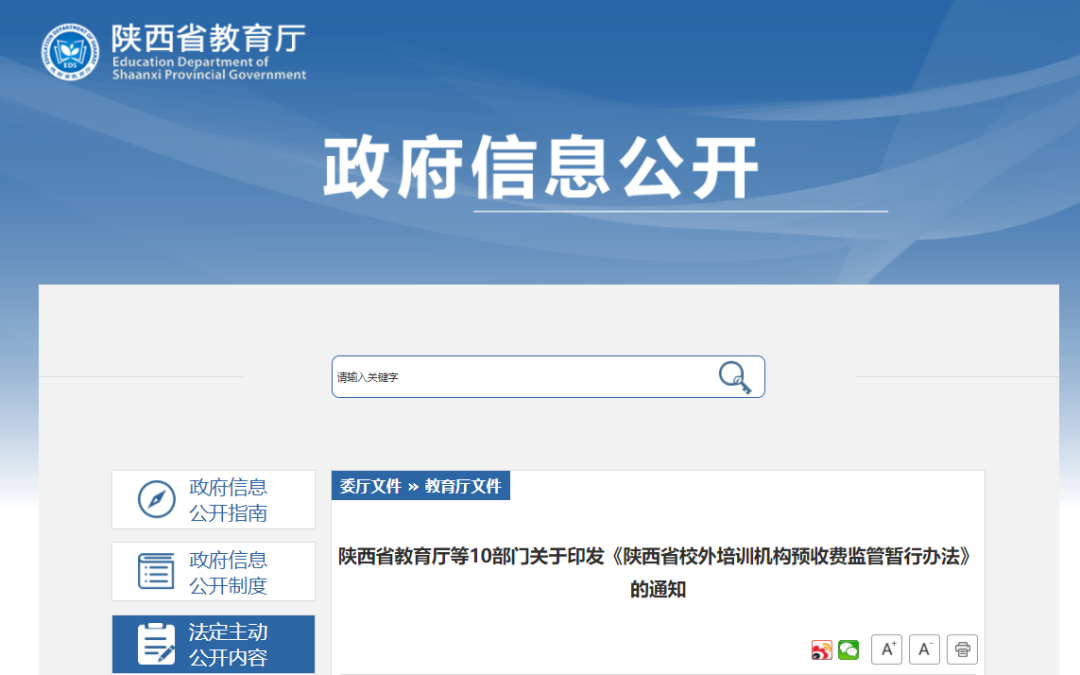
Task: Print the page using printer icon
Action: click(962, 650)
